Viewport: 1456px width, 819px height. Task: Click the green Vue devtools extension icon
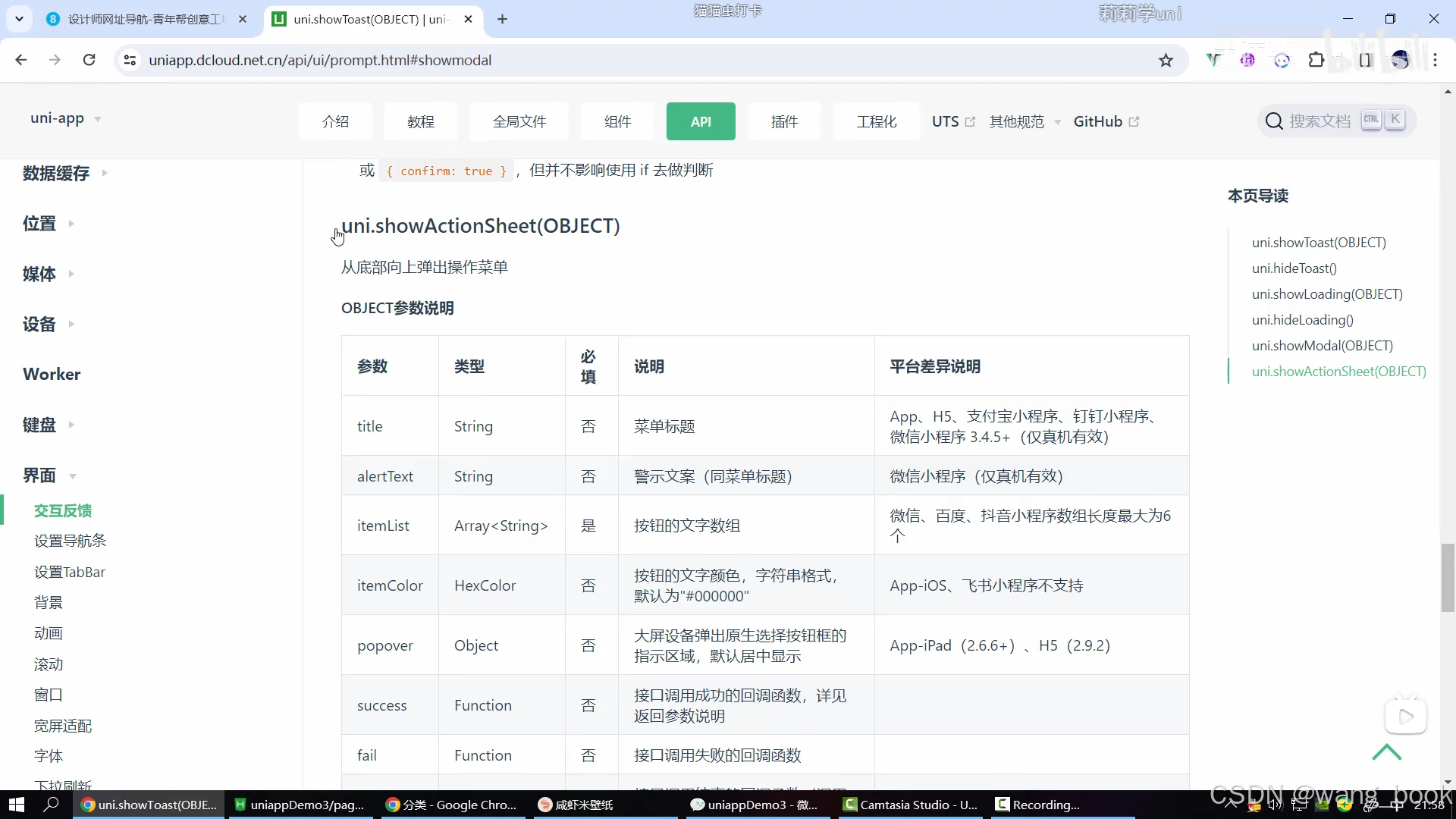coord(1213,60)
